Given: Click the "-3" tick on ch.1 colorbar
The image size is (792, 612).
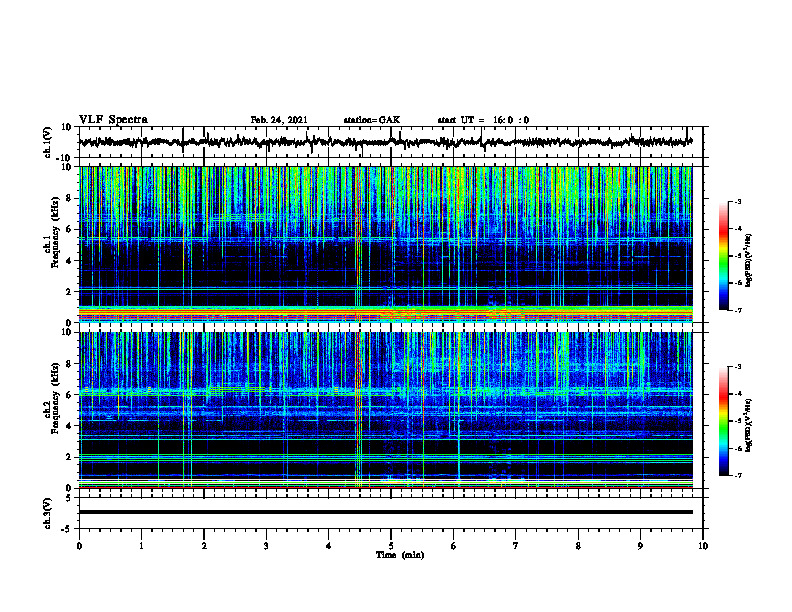Looking at the screenshot, I should click(737, 201).
